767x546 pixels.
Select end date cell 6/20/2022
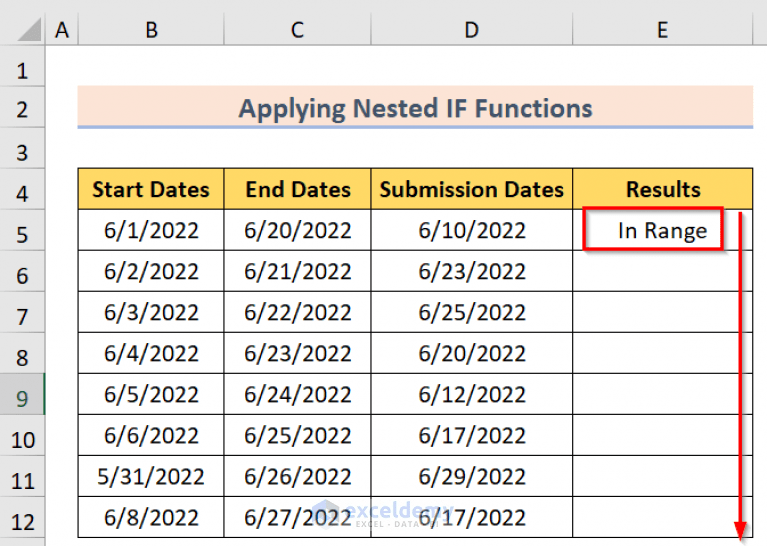(297, 230)
